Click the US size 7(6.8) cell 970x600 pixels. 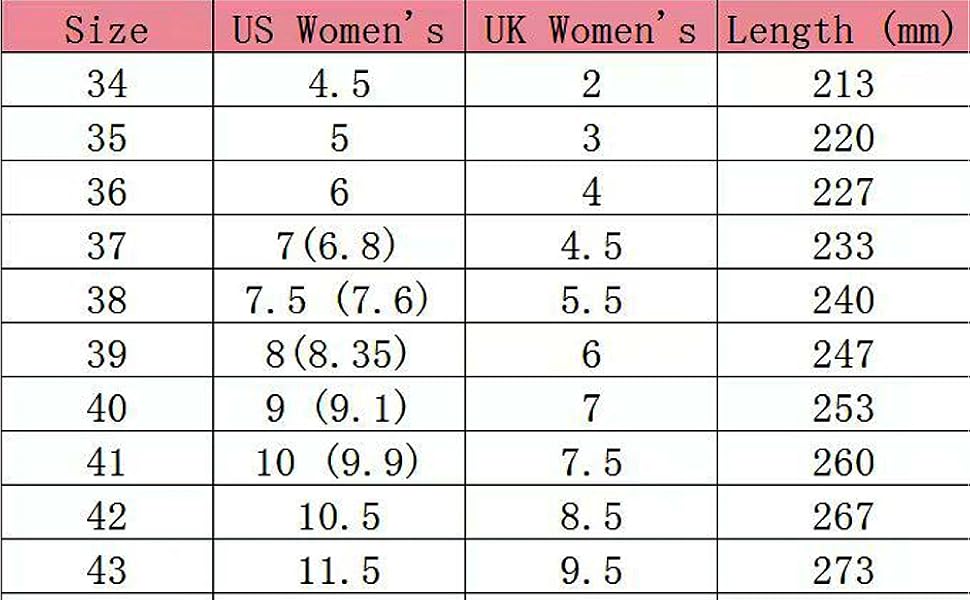(339, 242)
